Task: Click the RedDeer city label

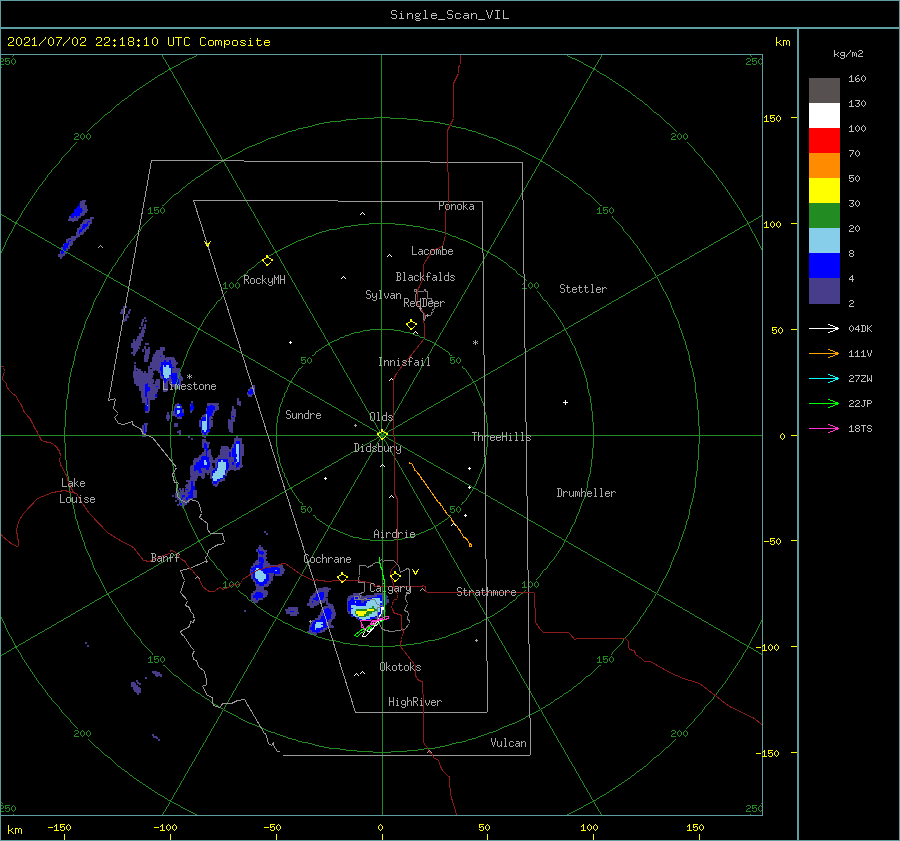Action: pos(424,303)
